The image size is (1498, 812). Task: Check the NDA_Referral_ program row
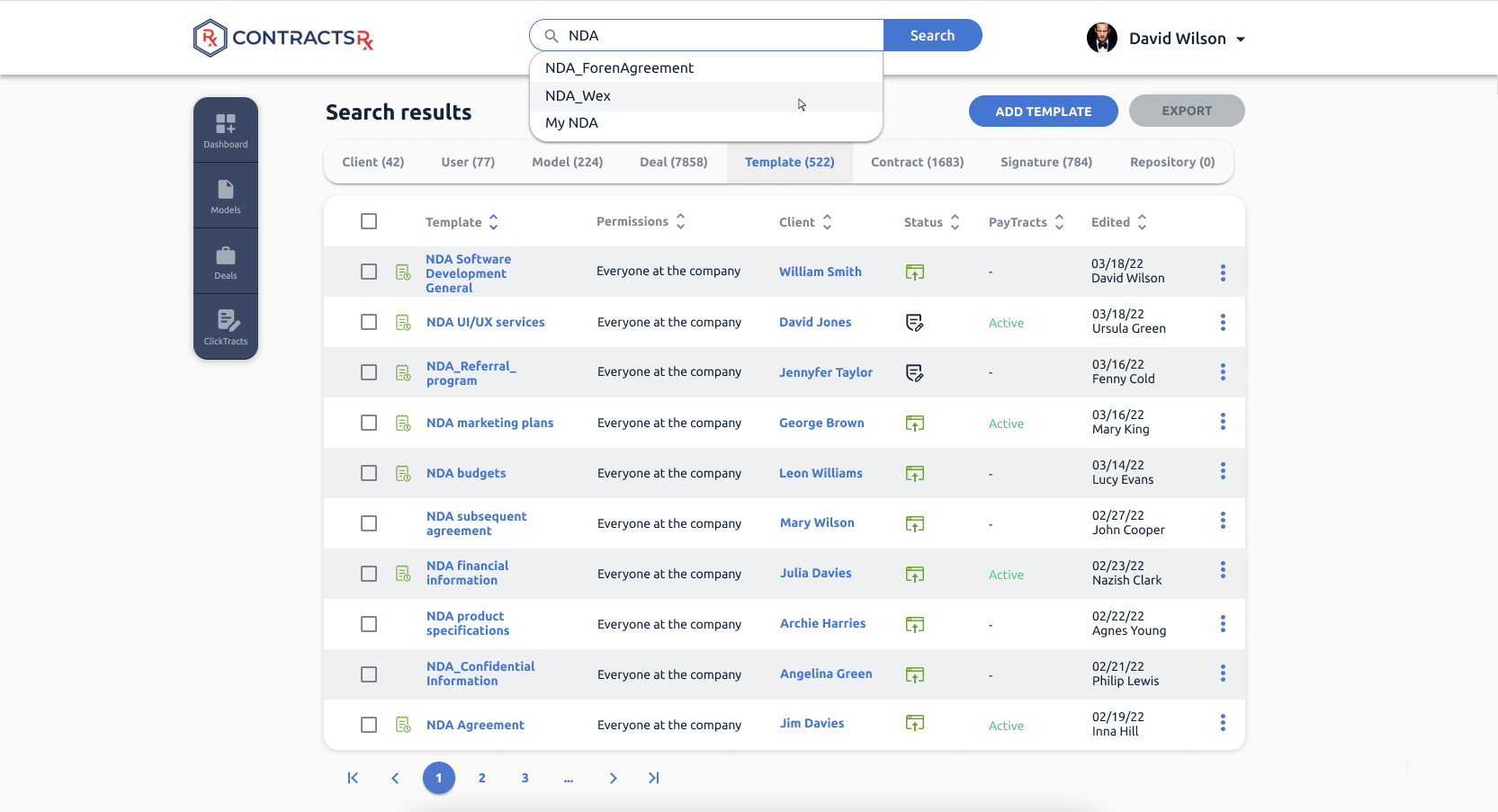pos(369,372)
